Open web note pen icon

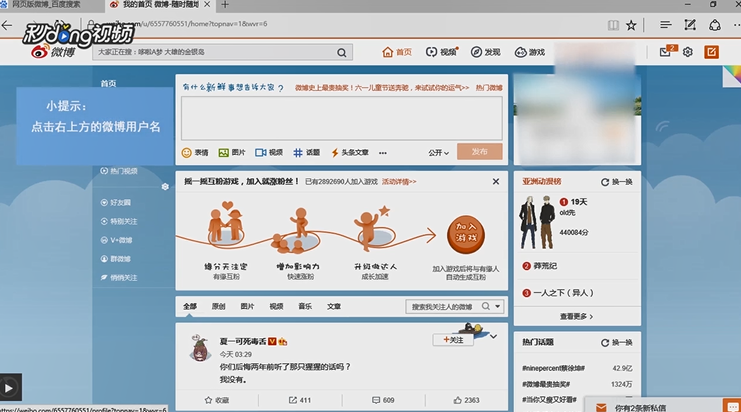coord(690,25)
